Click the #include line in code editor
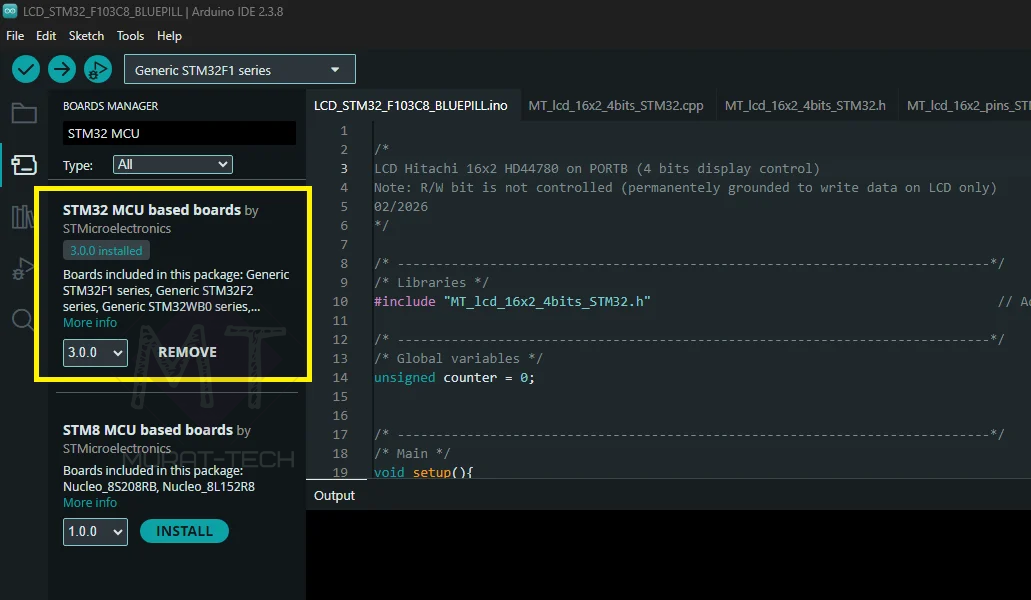 [512, 302]
